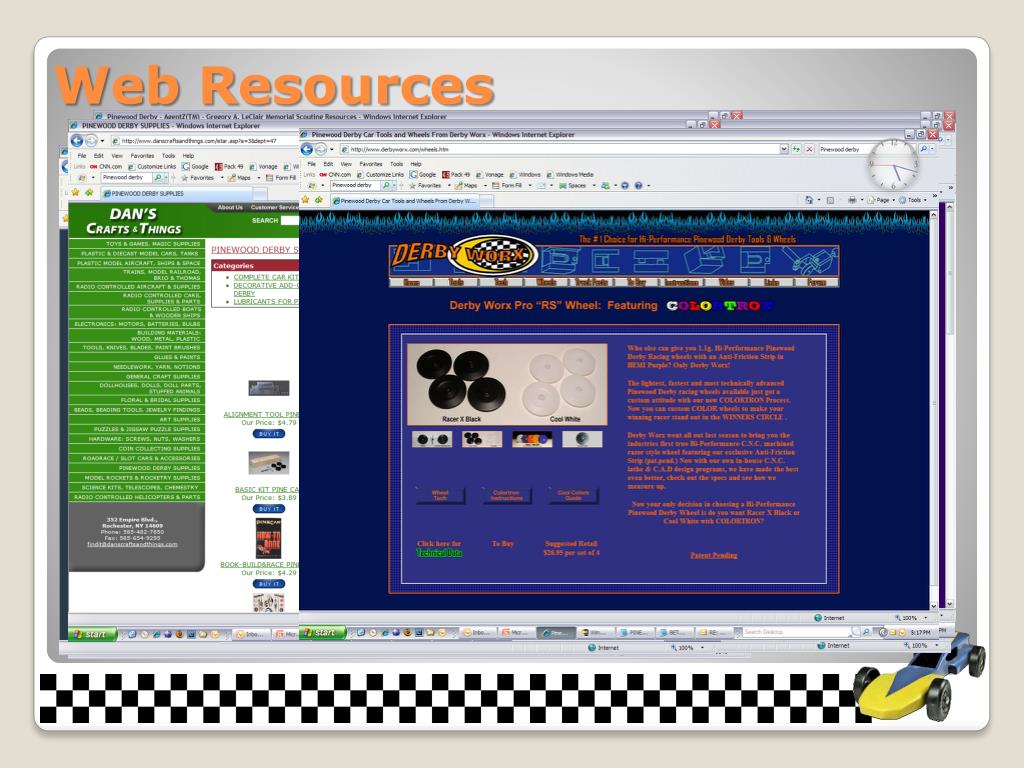Click search magnifier beside Derby Worx search box
This screenshot has height=768, width=1024.
click(x=923, y=149)
